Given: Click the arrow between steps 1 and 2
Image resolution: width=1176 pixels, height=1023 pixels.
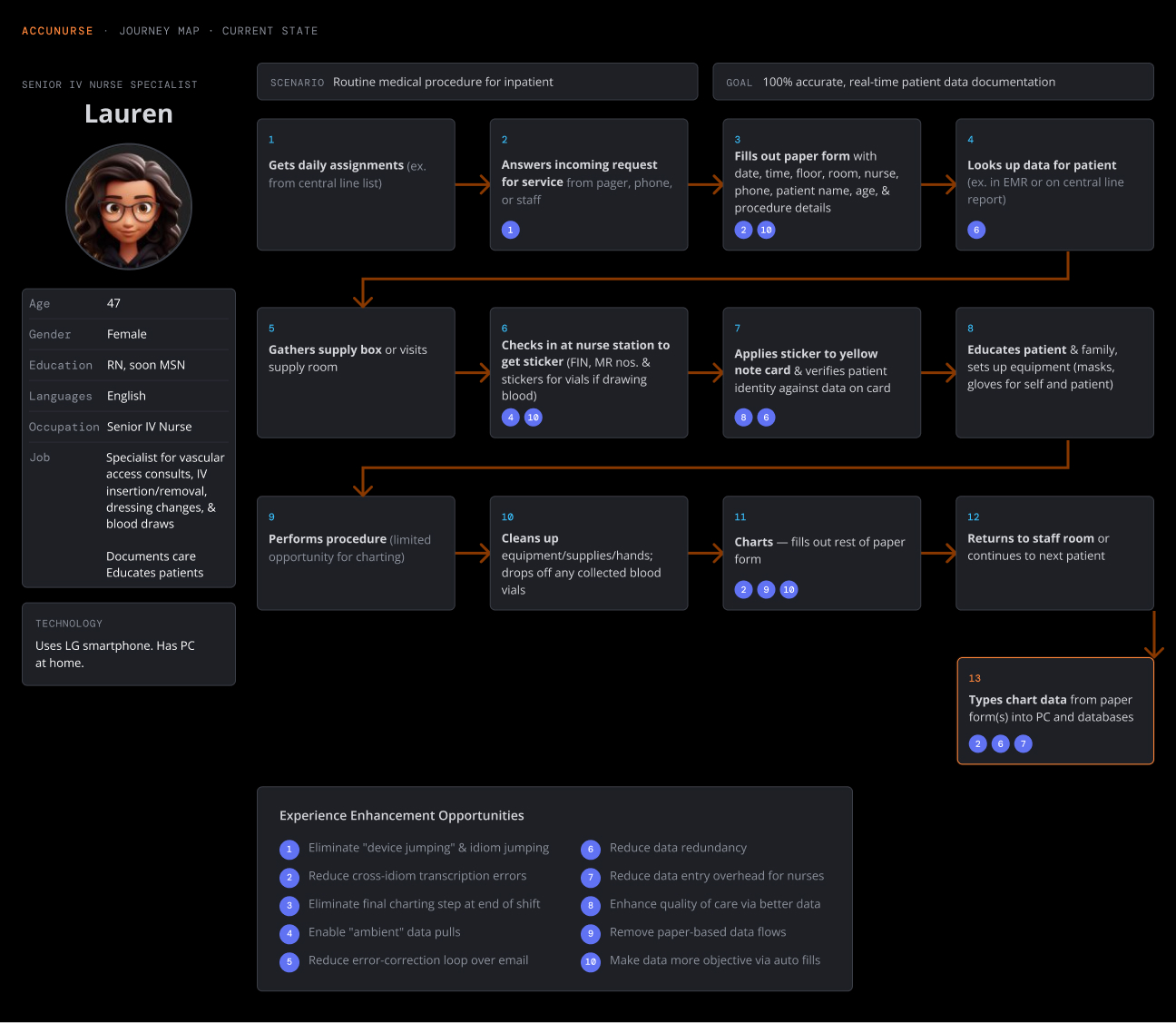Looking at the screenshot, I should tap(472, 185).
